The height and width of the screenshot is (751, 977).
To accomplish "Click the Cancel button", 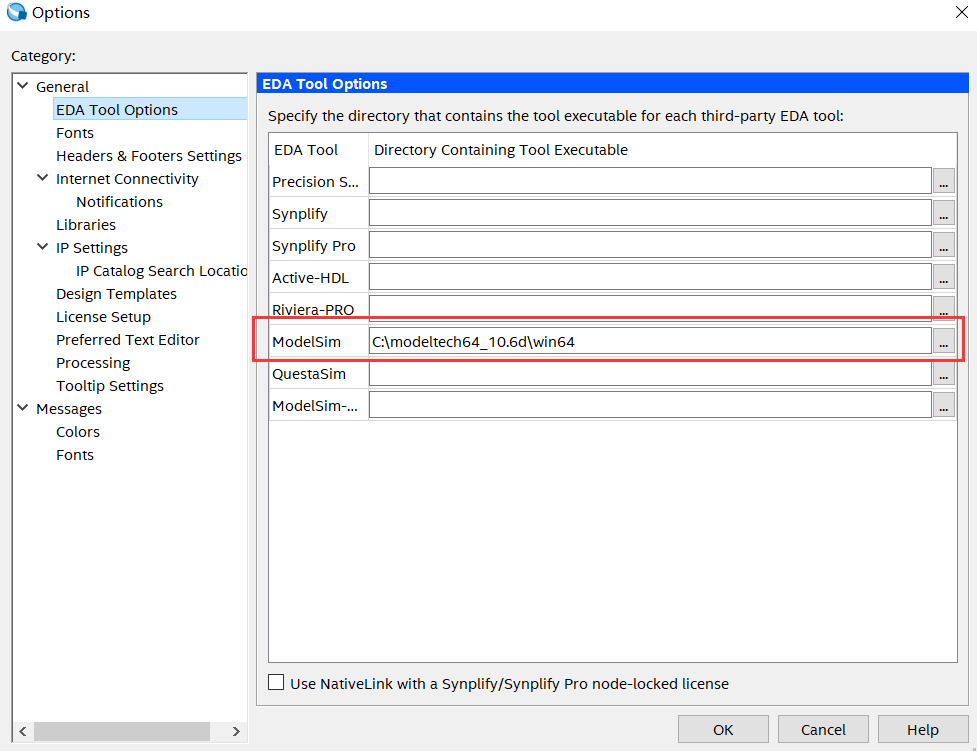I will [x=822, y=729].
